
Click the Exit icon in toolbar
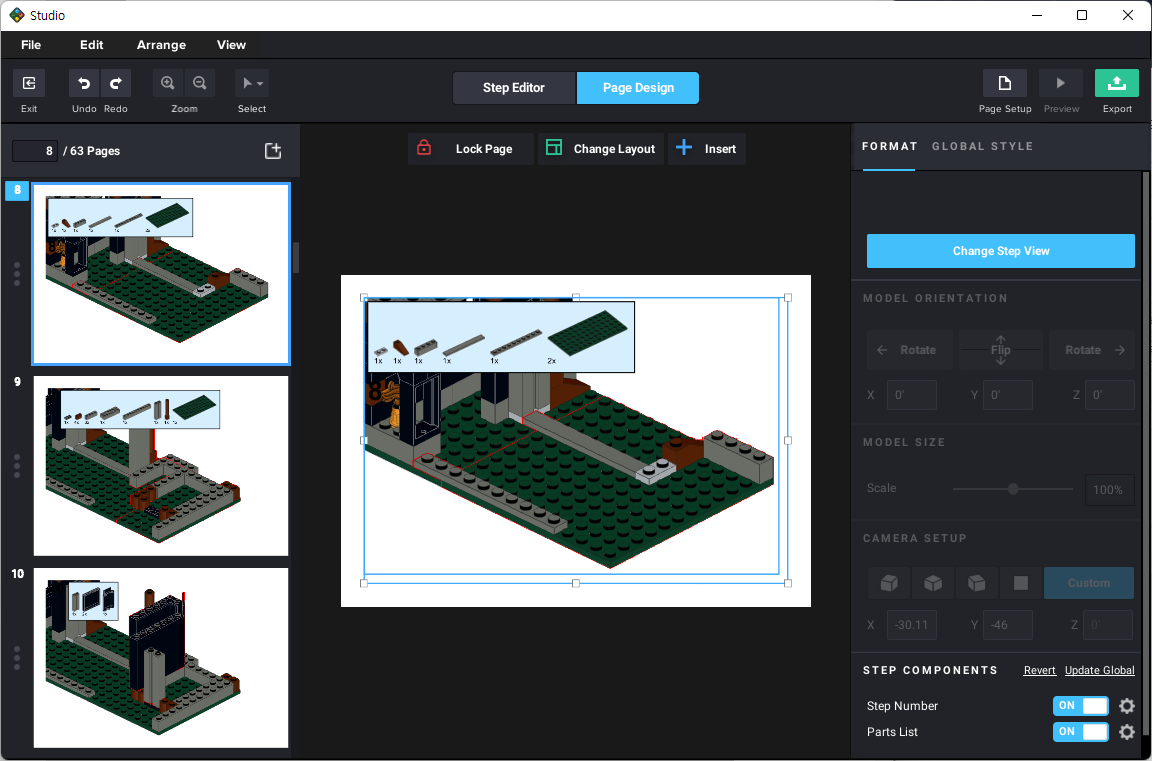pyautogui.click(x=29, y=83)
